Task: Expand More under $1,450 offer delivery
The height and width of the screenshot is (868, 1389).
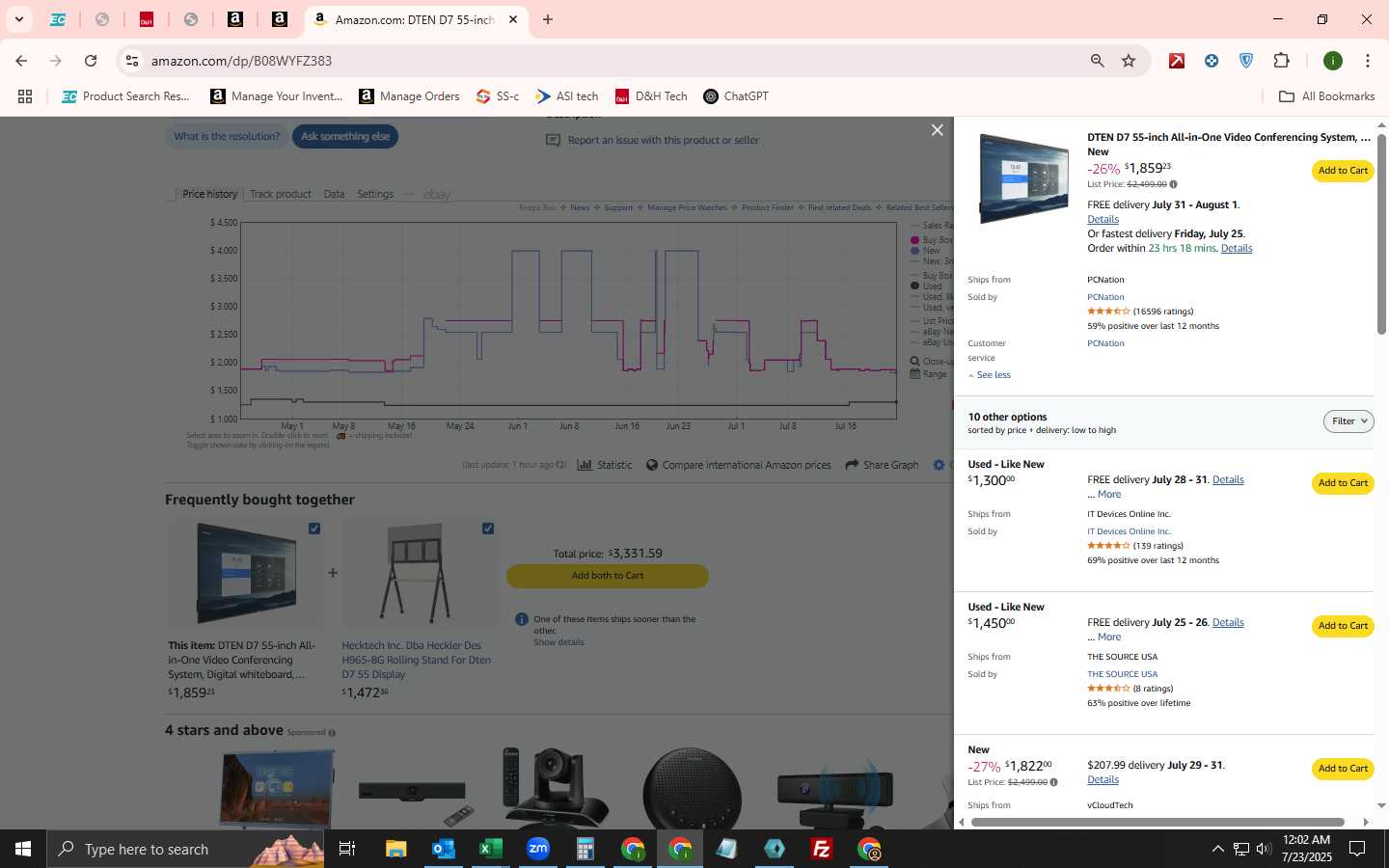Action: [1109, 637]
